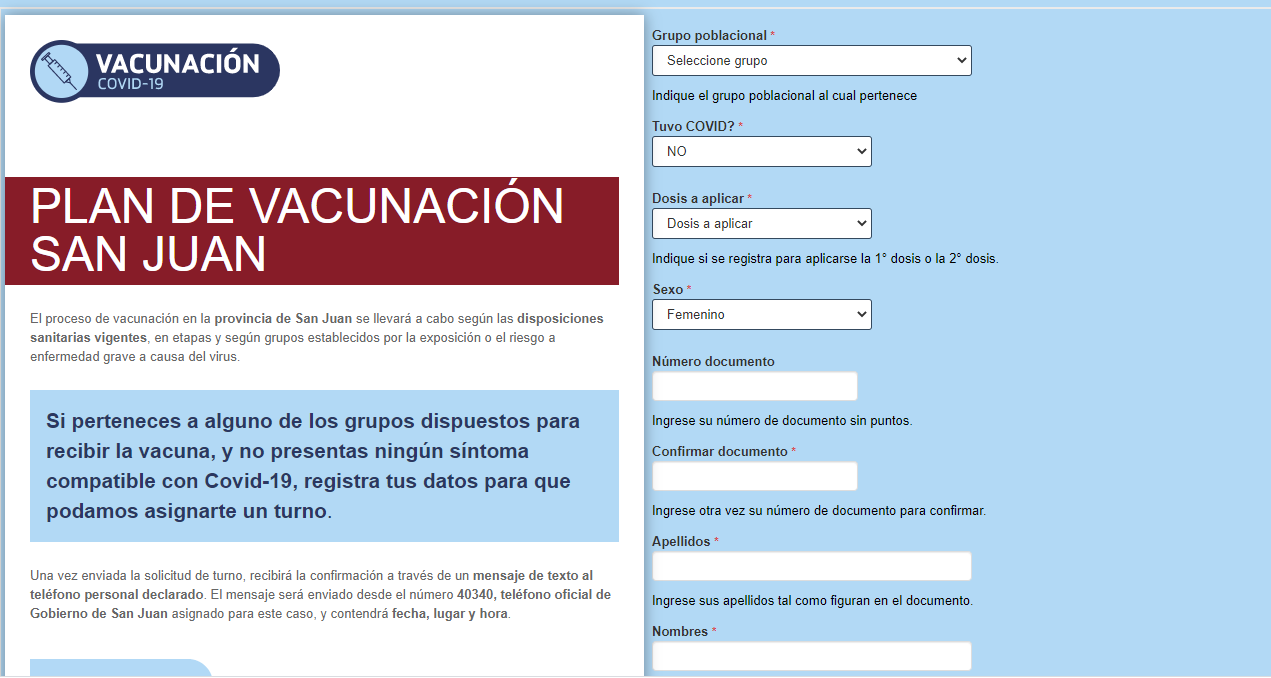Click the Nombres input field

coord(811,656)
